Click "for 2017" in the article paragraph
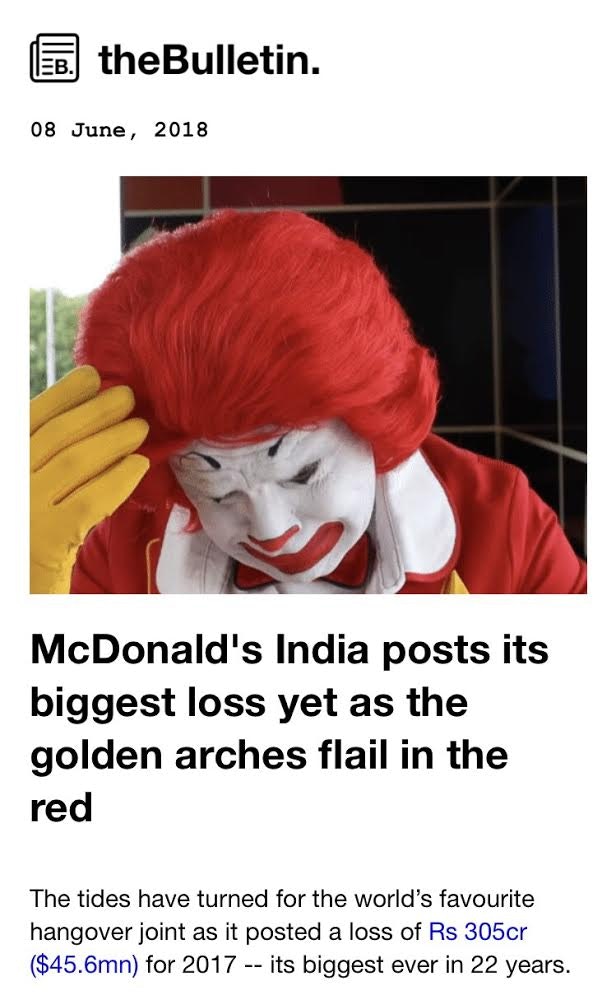Image resolution: width=616 pixels, height=1000 pixels. [191, 964]
